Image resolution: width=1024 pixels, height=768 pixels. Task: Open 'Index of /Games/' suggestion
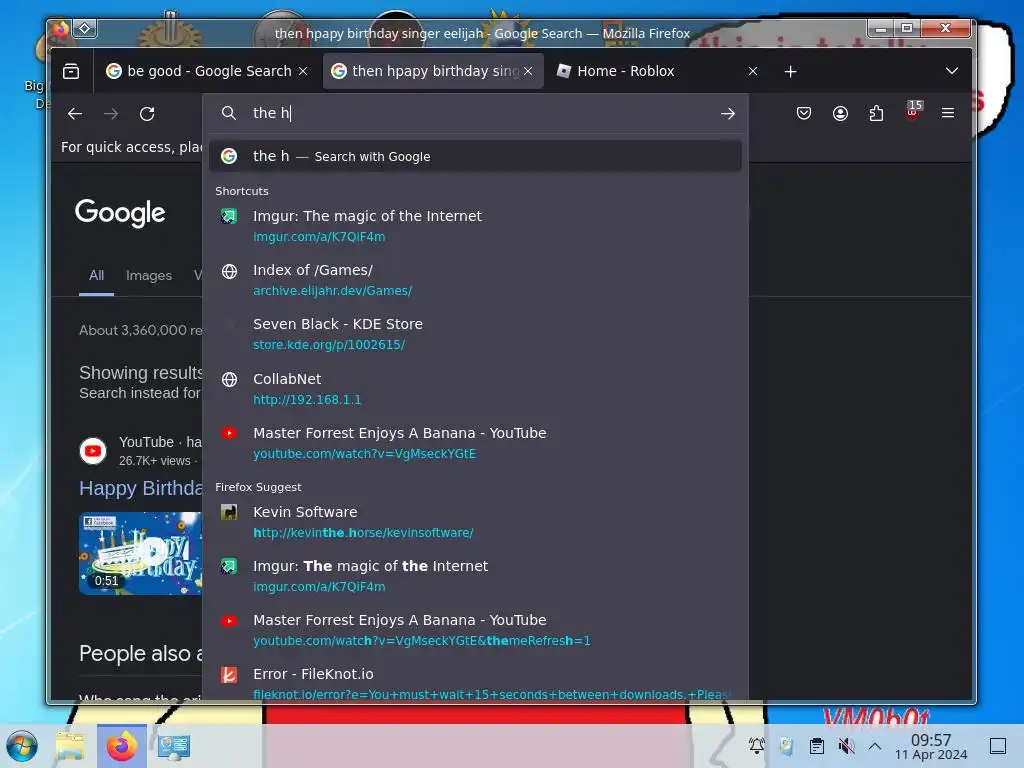[475, 280]
